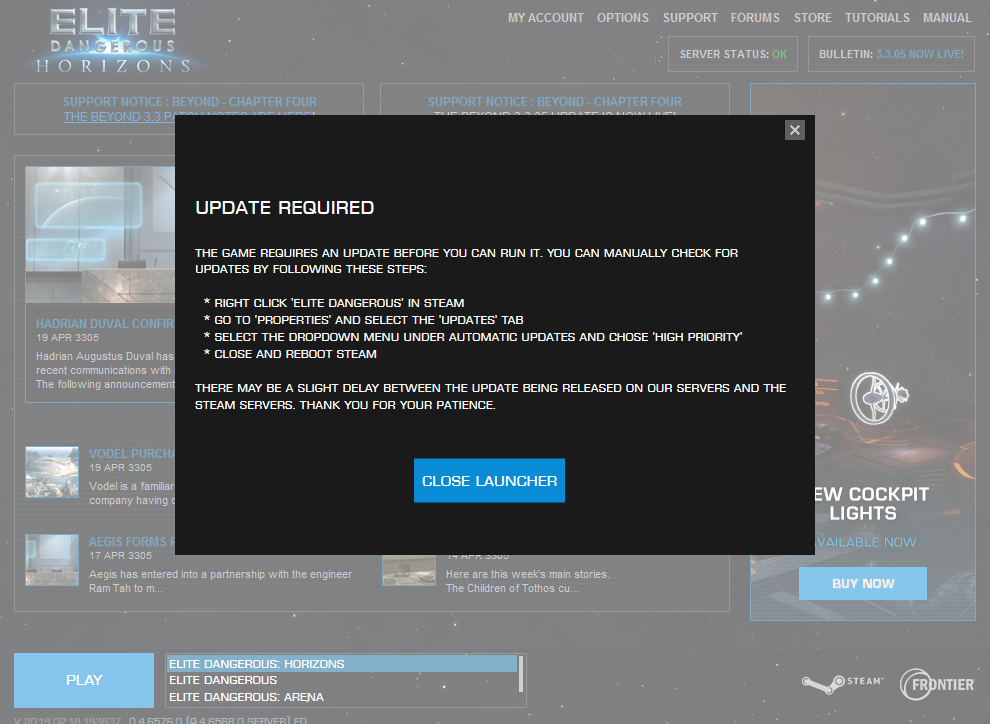Click the Close Launcher button

tap(489, 480)
